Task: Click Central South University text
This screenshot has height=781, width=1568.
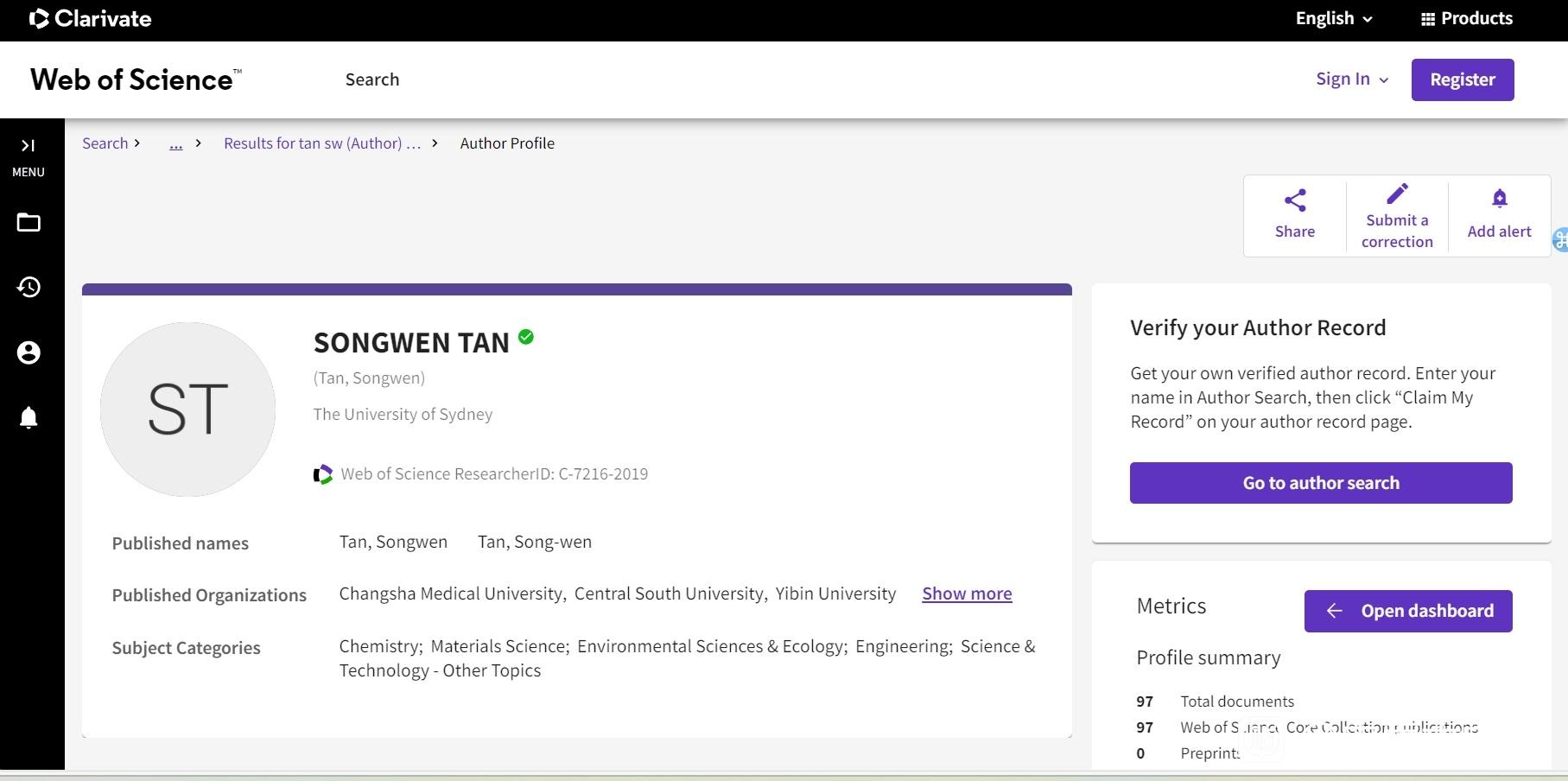Action: [669, 594]
